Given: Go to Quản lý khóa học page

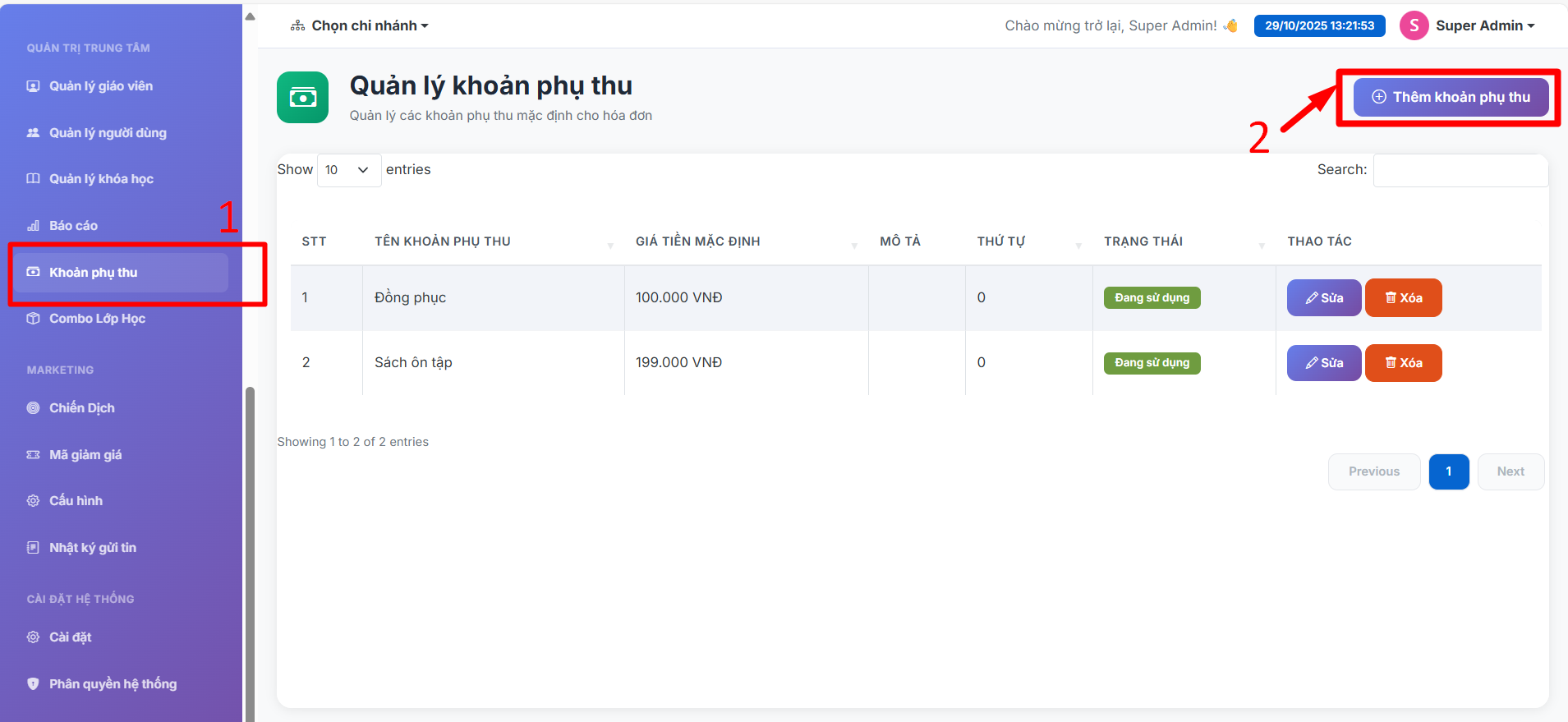Looking at the screenshot, I should [x=101, y=179].
